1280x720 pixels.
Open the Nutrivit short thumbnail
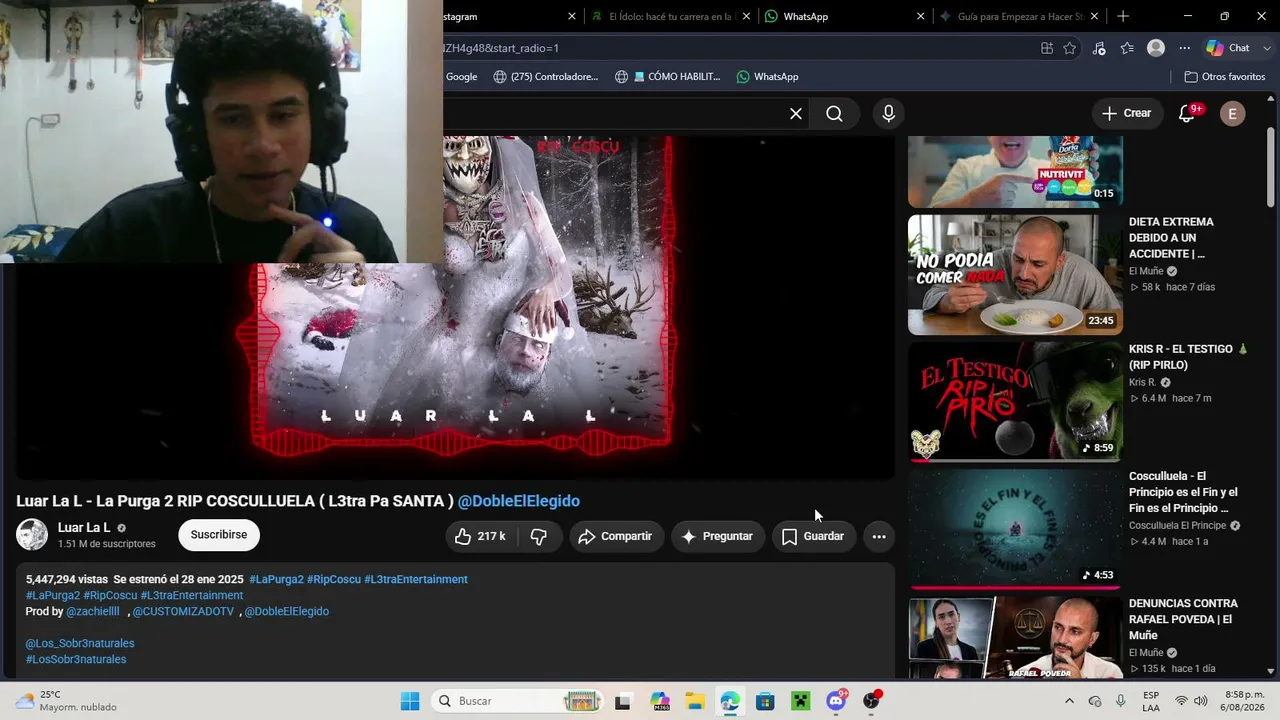click(x=1015, y=172)
